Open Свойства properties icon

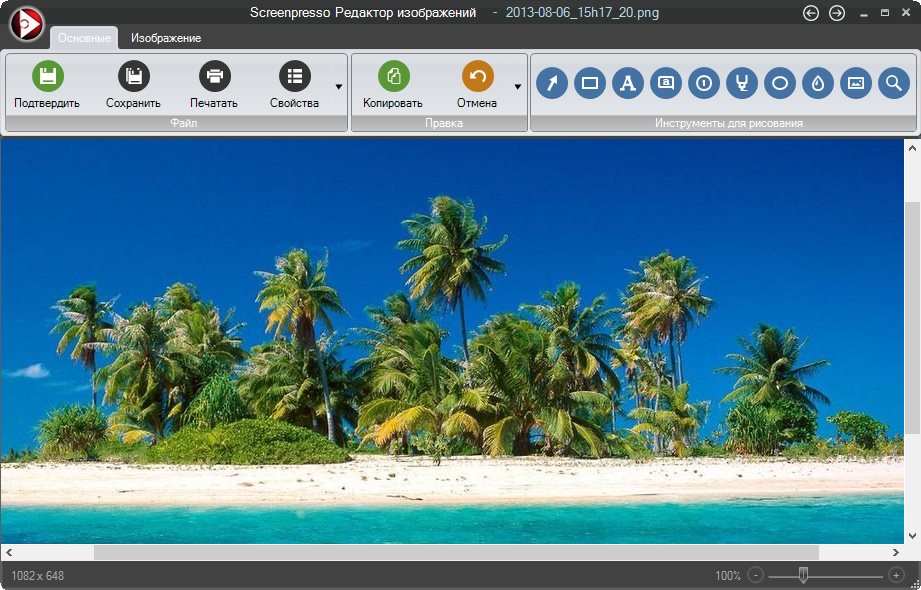(x=295, y=76)
